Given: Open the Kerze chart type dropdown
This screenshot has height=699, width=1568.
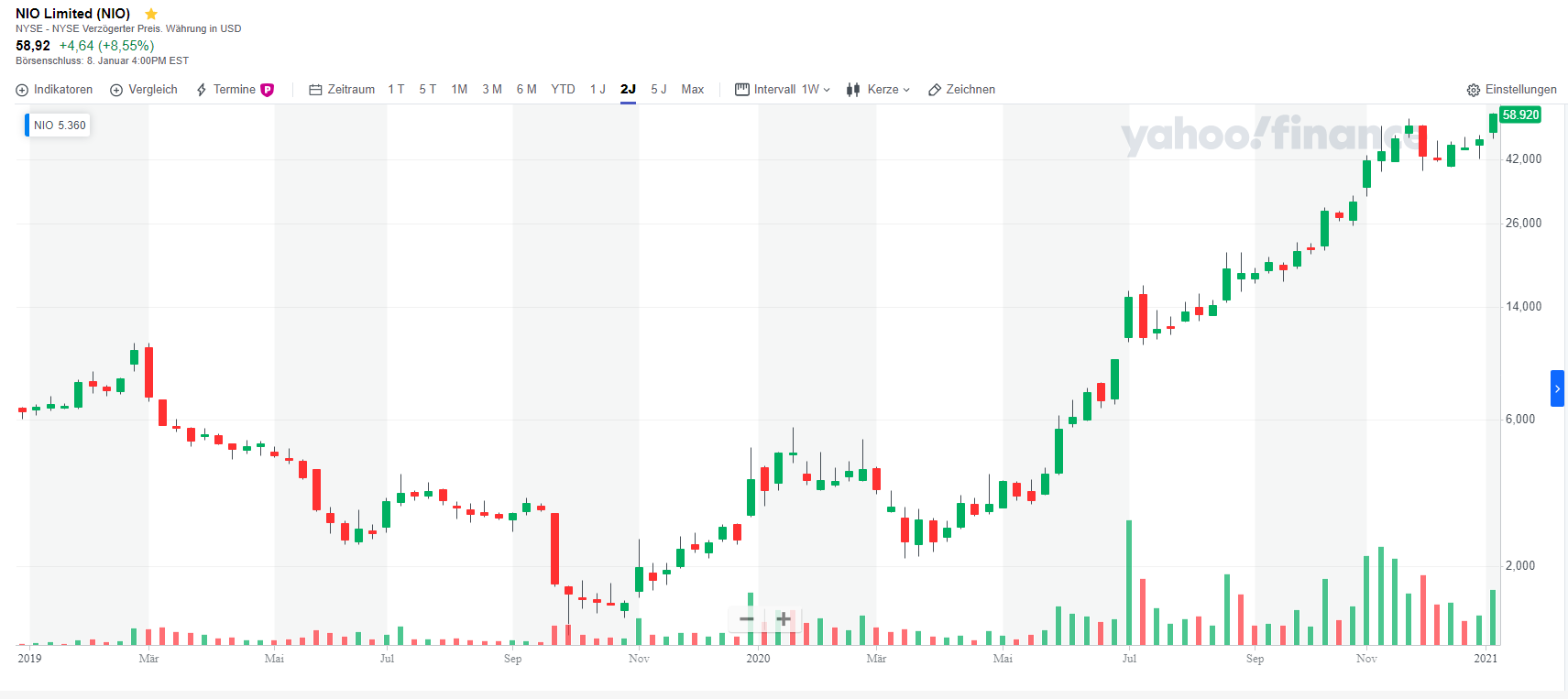Looking at the screenshot, I should pyautogui.click(x=878, y=90).
